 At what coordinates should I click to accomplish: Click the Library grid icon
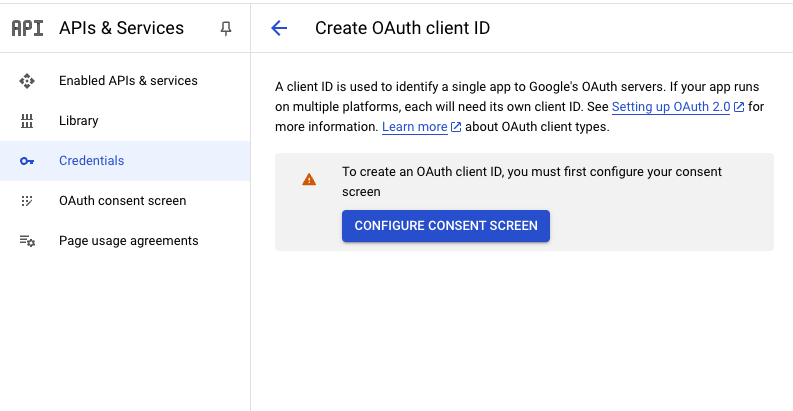pos(27,121)
